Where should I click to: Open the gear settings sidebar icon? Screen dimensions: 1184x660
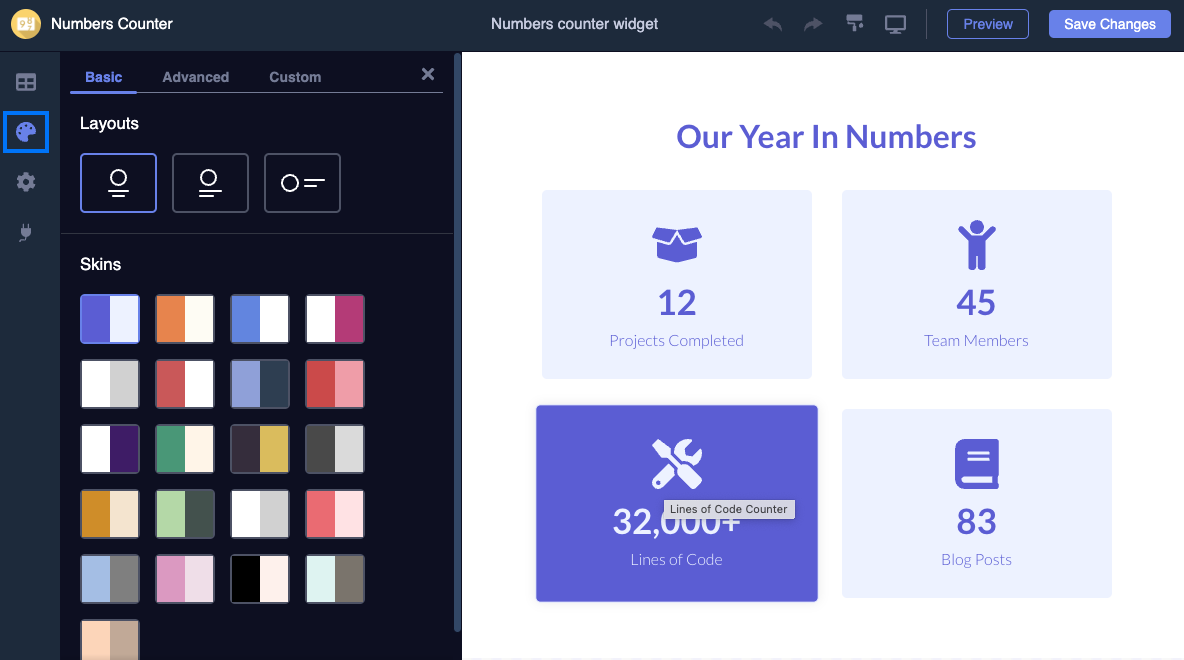click(26, 182)
